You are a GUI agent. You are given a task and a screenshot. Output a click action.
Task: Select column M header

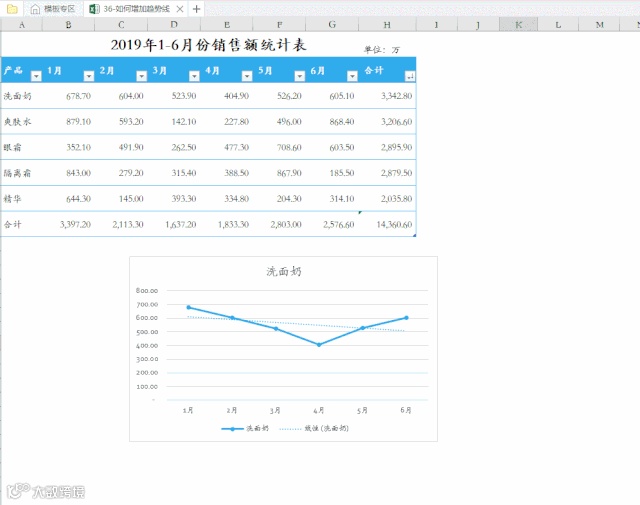pos(599,25)
